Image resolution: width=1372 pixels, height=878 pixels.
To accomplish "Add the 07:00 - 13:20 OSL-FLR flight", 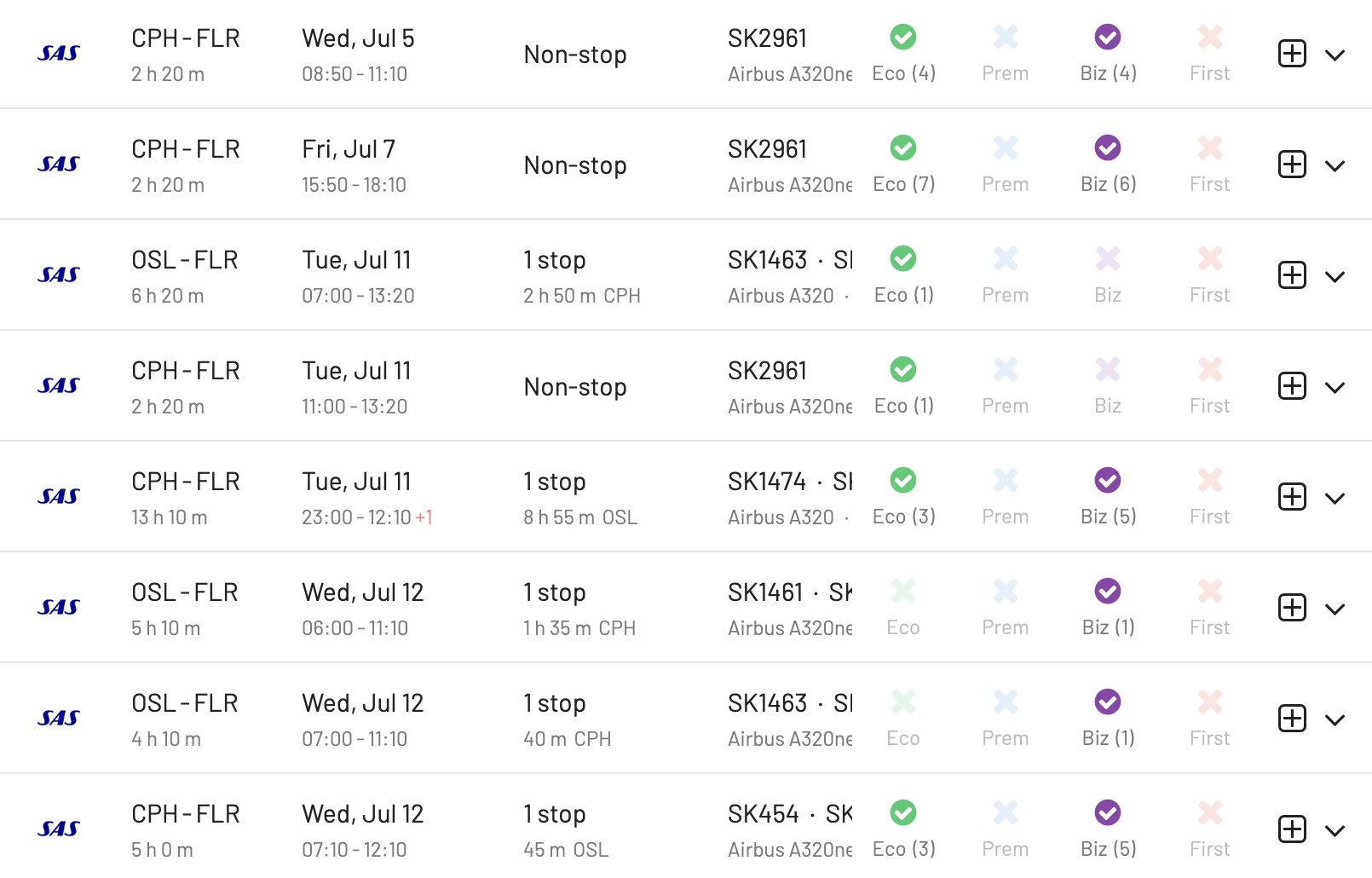I will [1293, 275].
